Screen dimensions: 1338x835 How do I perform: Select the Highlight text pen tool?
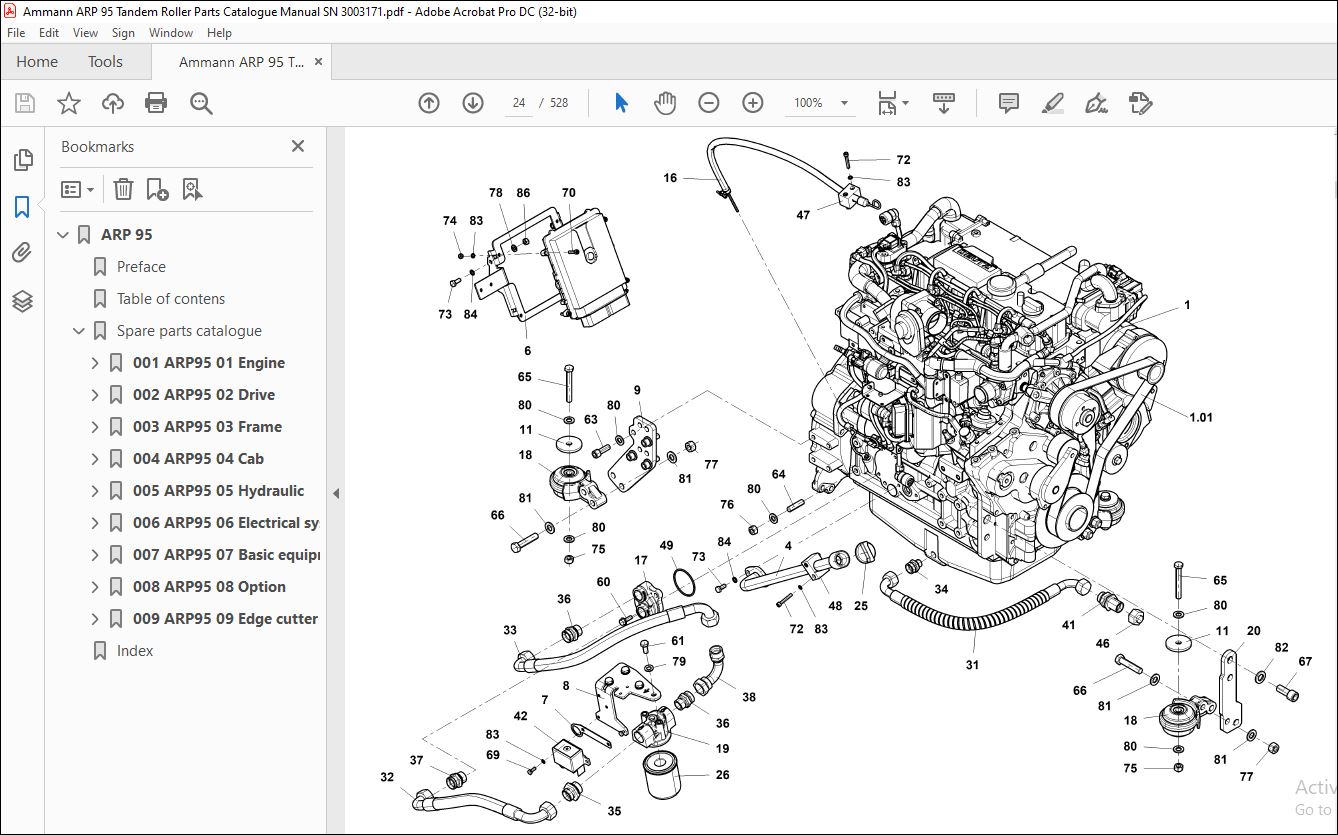(x=1052, y=103)
